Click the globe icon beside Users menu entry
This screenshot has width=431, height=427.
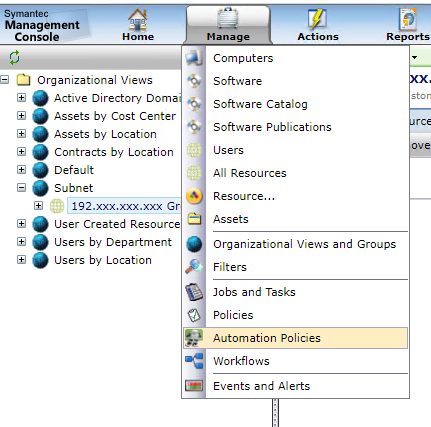pyautogui.click(x=194, y=150)
